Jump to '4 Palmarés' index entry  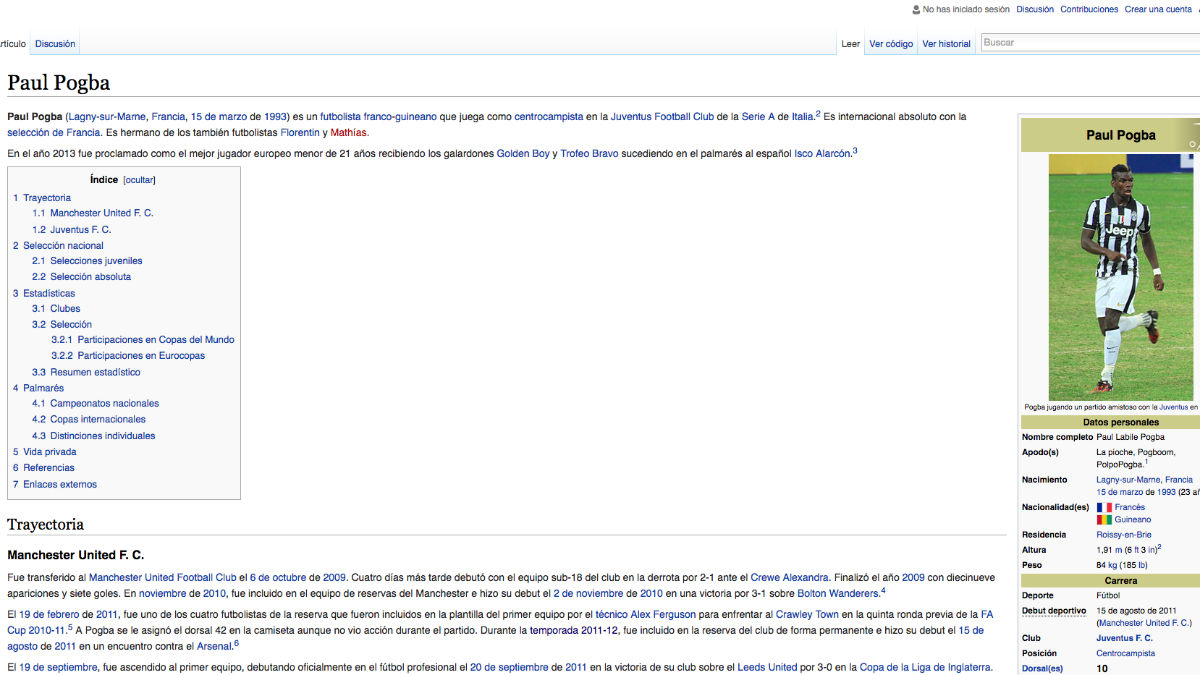click(38, 388)
